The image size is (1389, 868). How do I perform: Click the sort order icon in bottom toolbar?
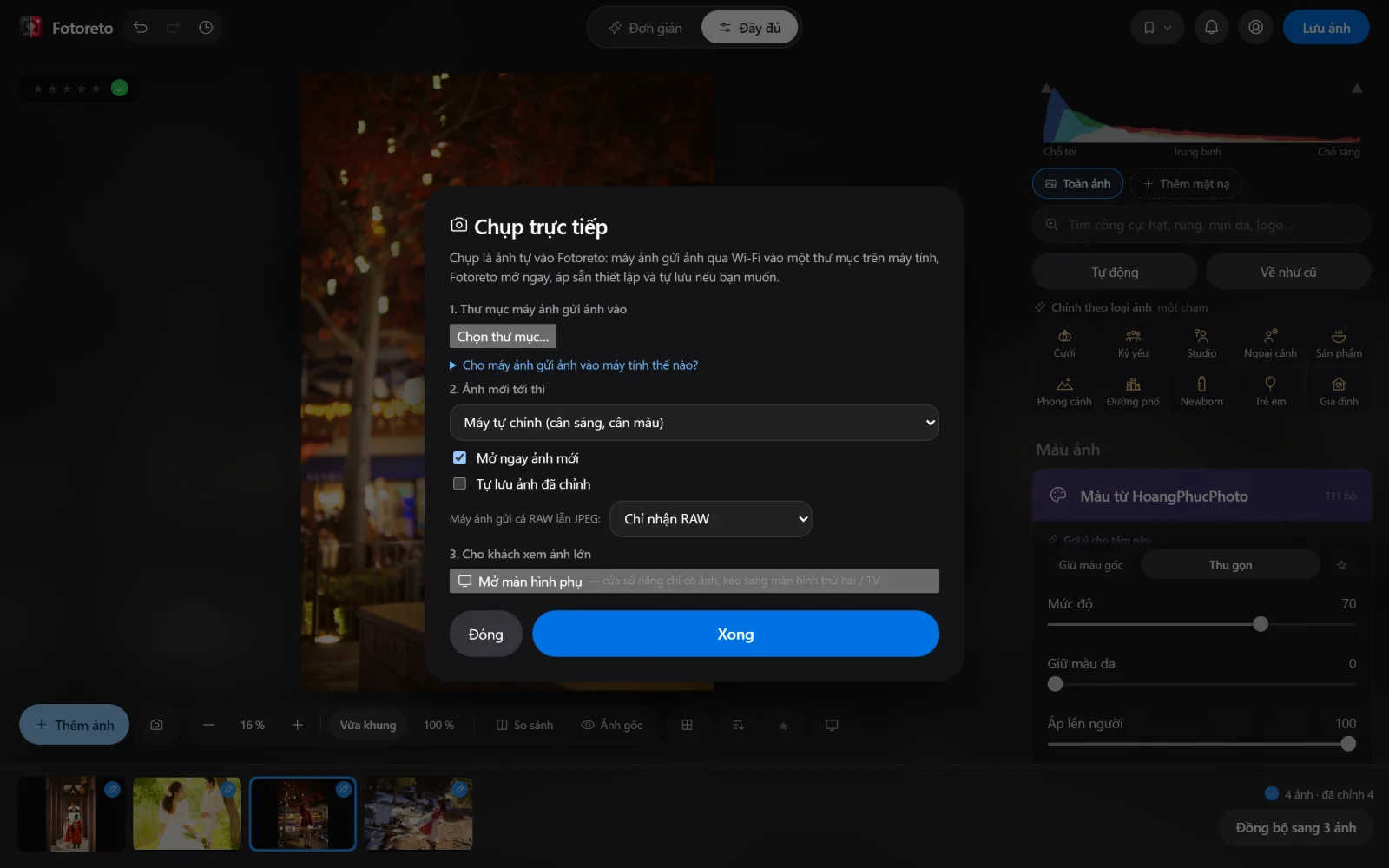738,725
